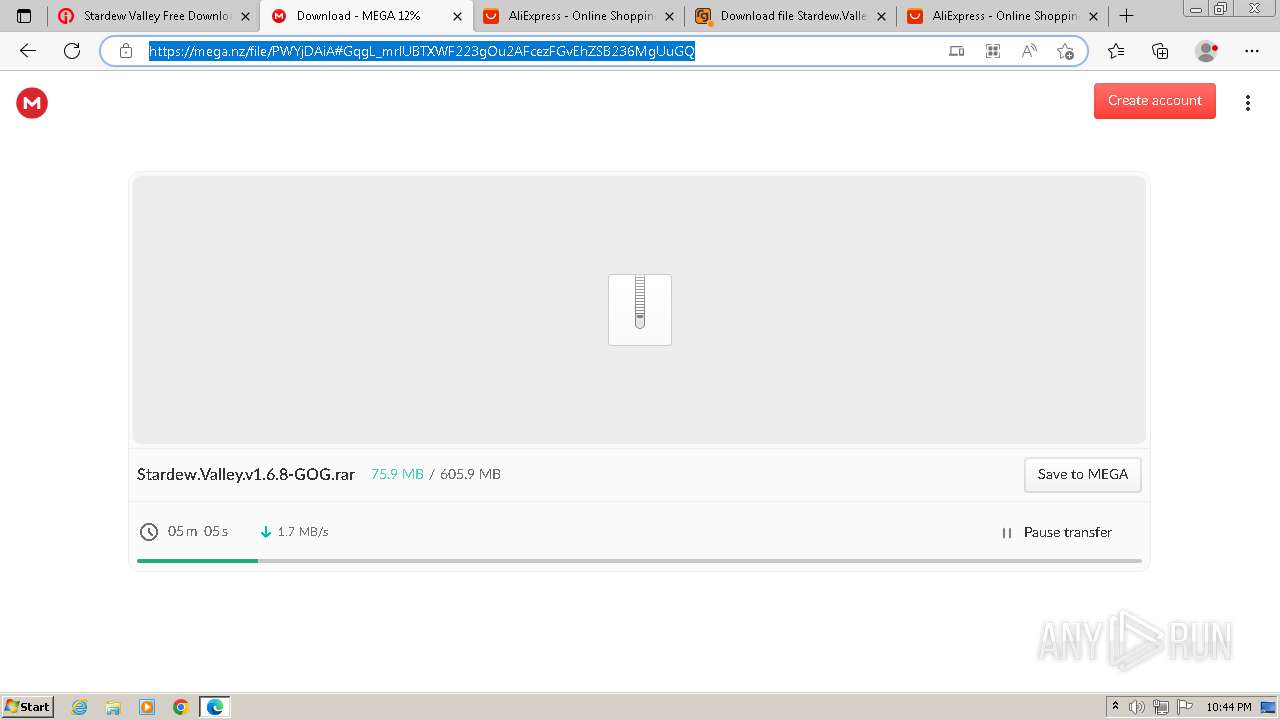Open Windows Media Player from taskbar

[147, 707]
